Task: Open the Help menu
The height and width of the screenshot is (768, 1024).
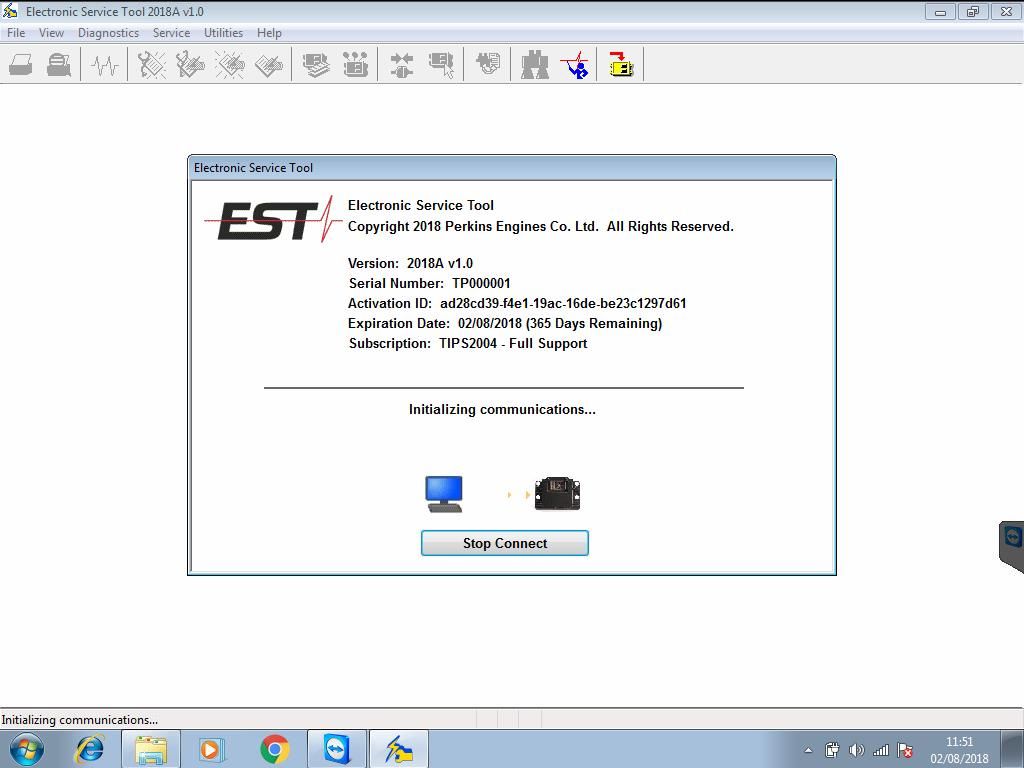Action: [x=269, y=33]
